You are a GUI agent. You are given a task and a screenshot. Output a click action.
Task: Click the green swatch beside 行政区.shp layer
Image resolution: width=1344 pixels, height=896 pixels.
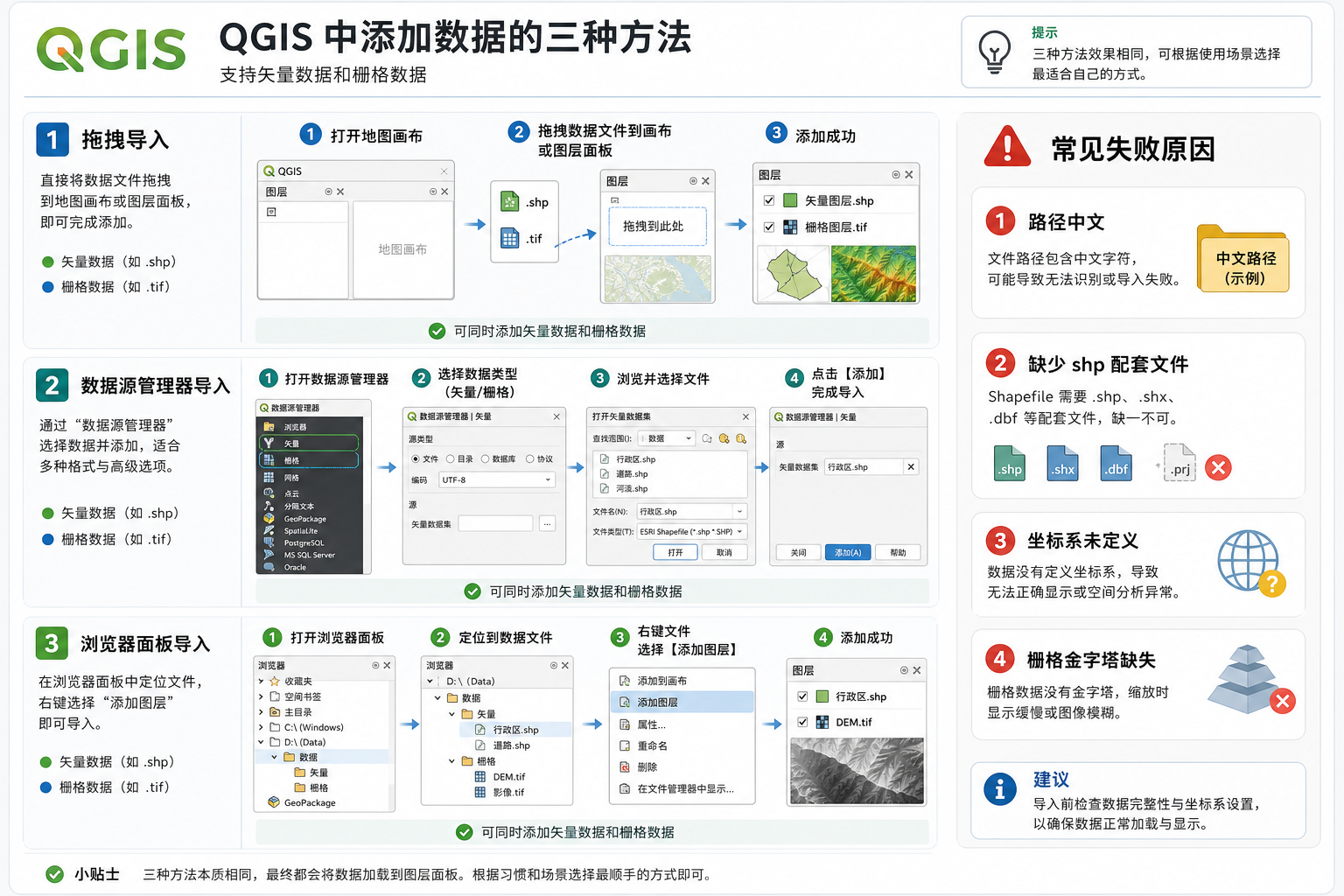pyautogui.click(x=822, y=696)
